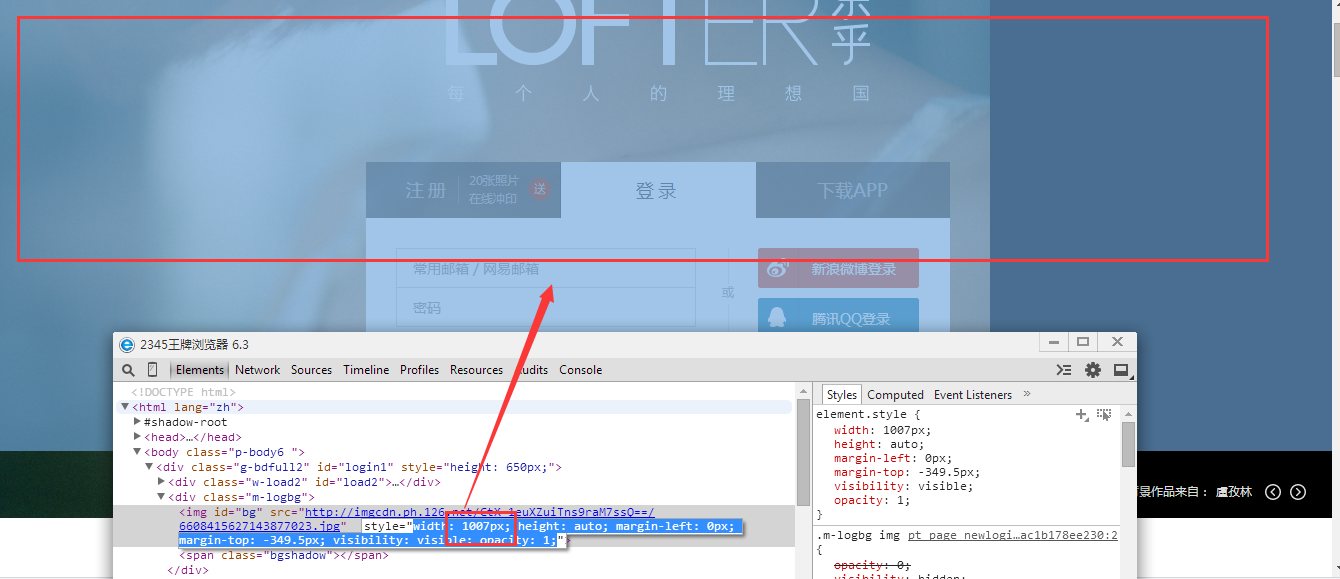Image resolution: width=1340 pixels, height=579 pixels.
Task: Click the Sina Weibo login icon
Action: [x=779, y=269]
